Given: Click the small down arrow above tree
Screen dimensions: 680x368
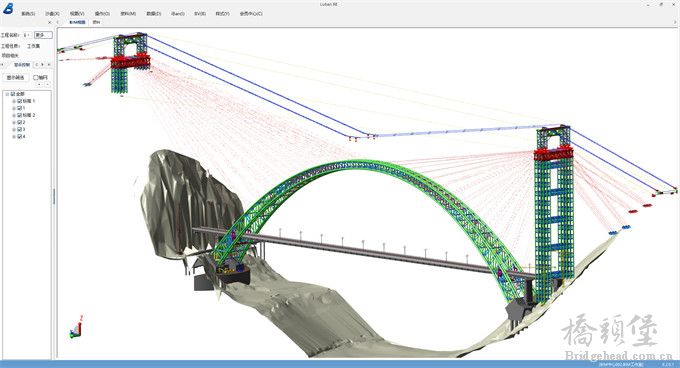Looking at the screenshot, I should coord(47,84).
